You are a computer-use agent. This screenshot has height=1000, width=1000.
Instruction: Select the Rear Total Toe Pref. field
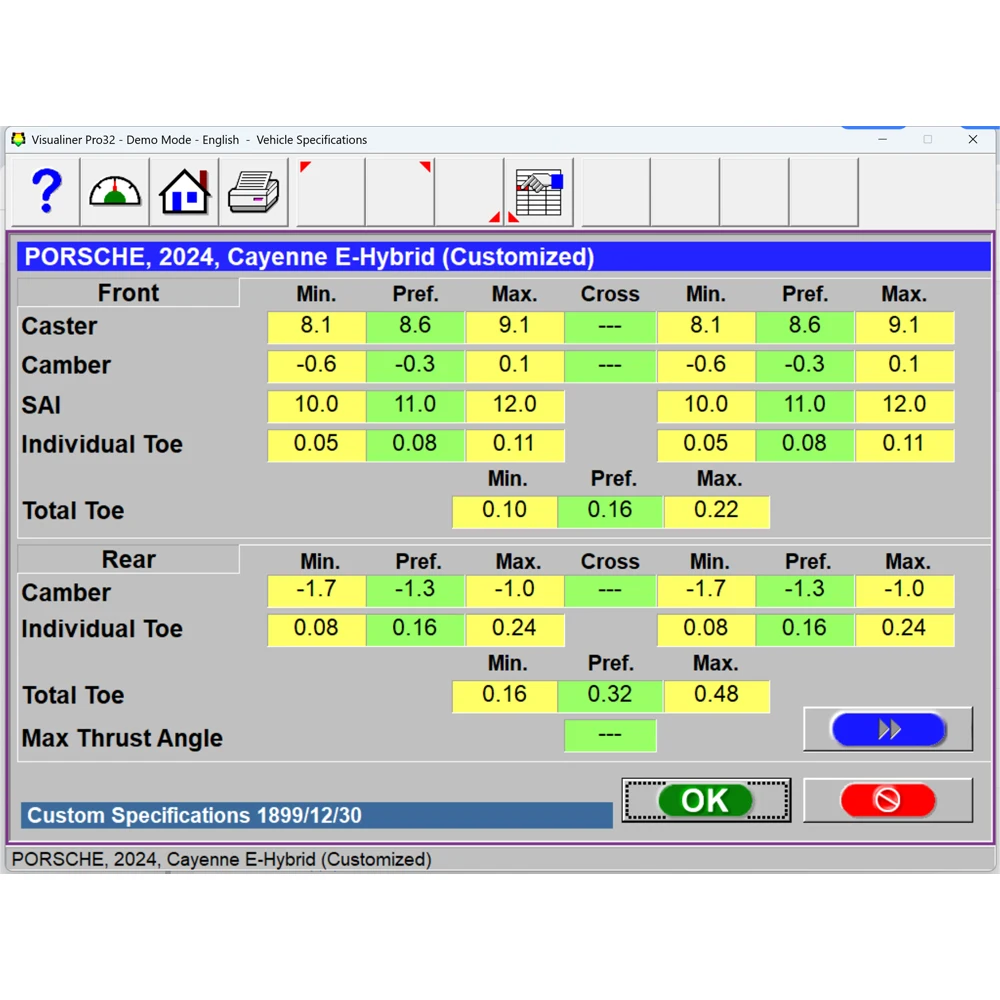pos(610,696)
